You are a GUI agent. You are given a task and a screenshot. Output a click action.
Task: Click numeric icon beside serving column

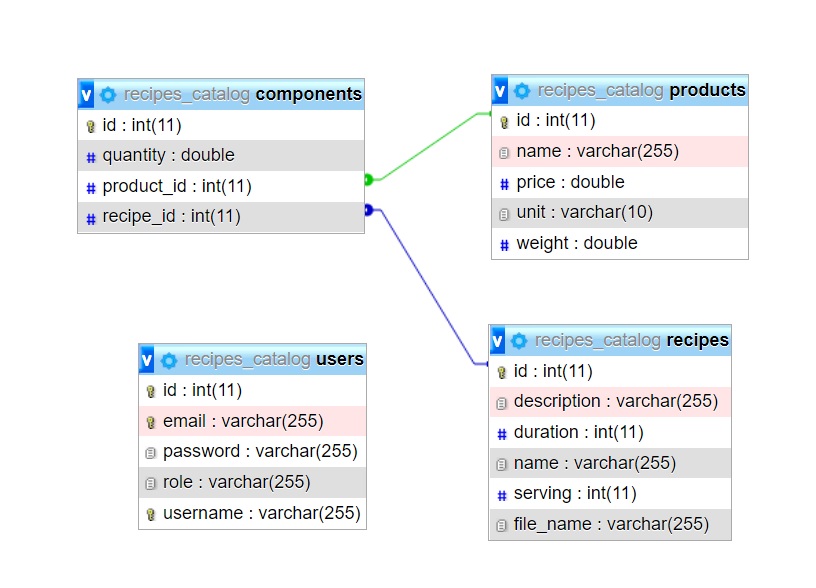[501, 495]
